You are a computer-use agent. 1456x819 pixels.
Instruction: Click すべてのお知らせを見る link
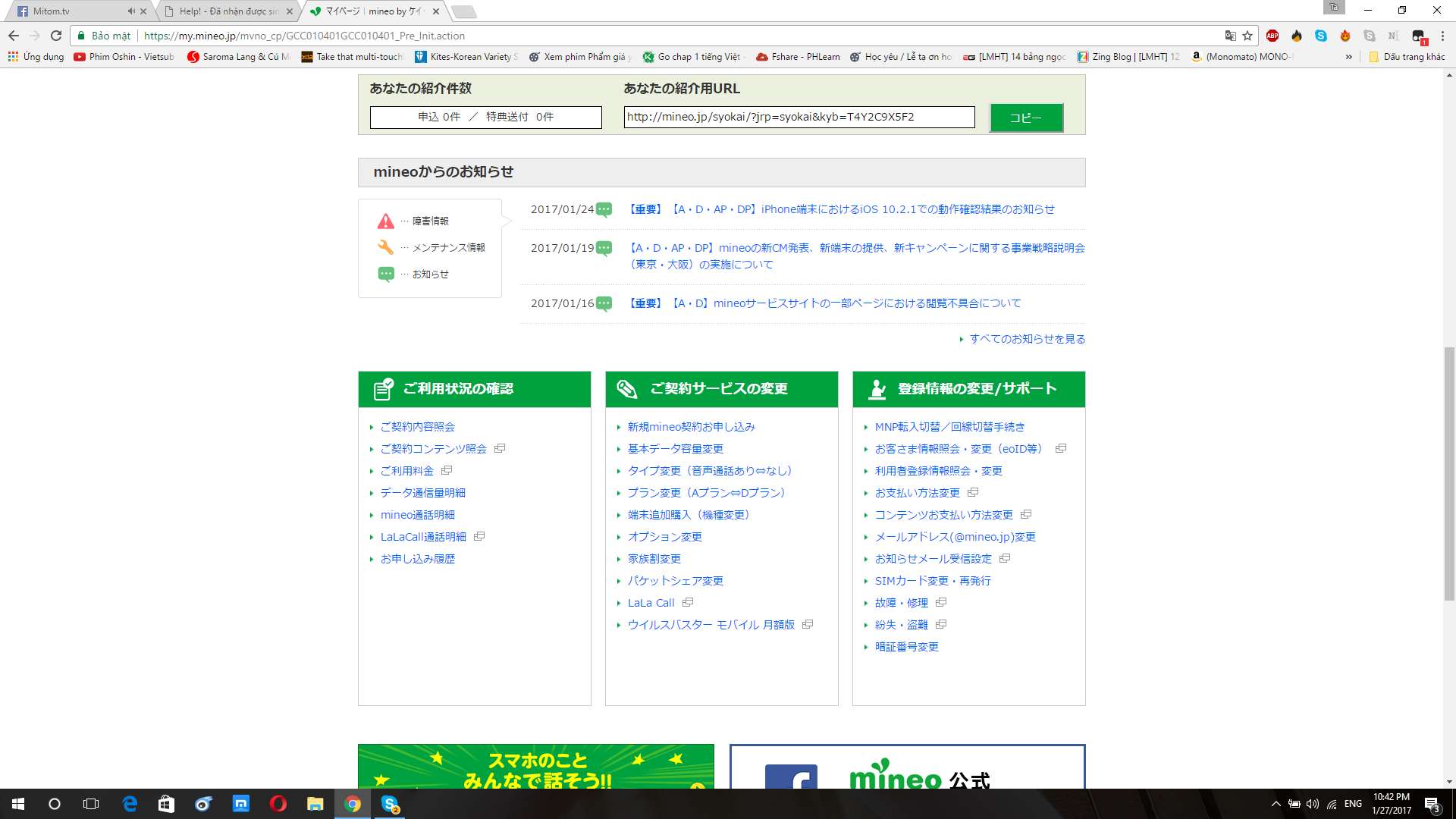(1027, 339)
